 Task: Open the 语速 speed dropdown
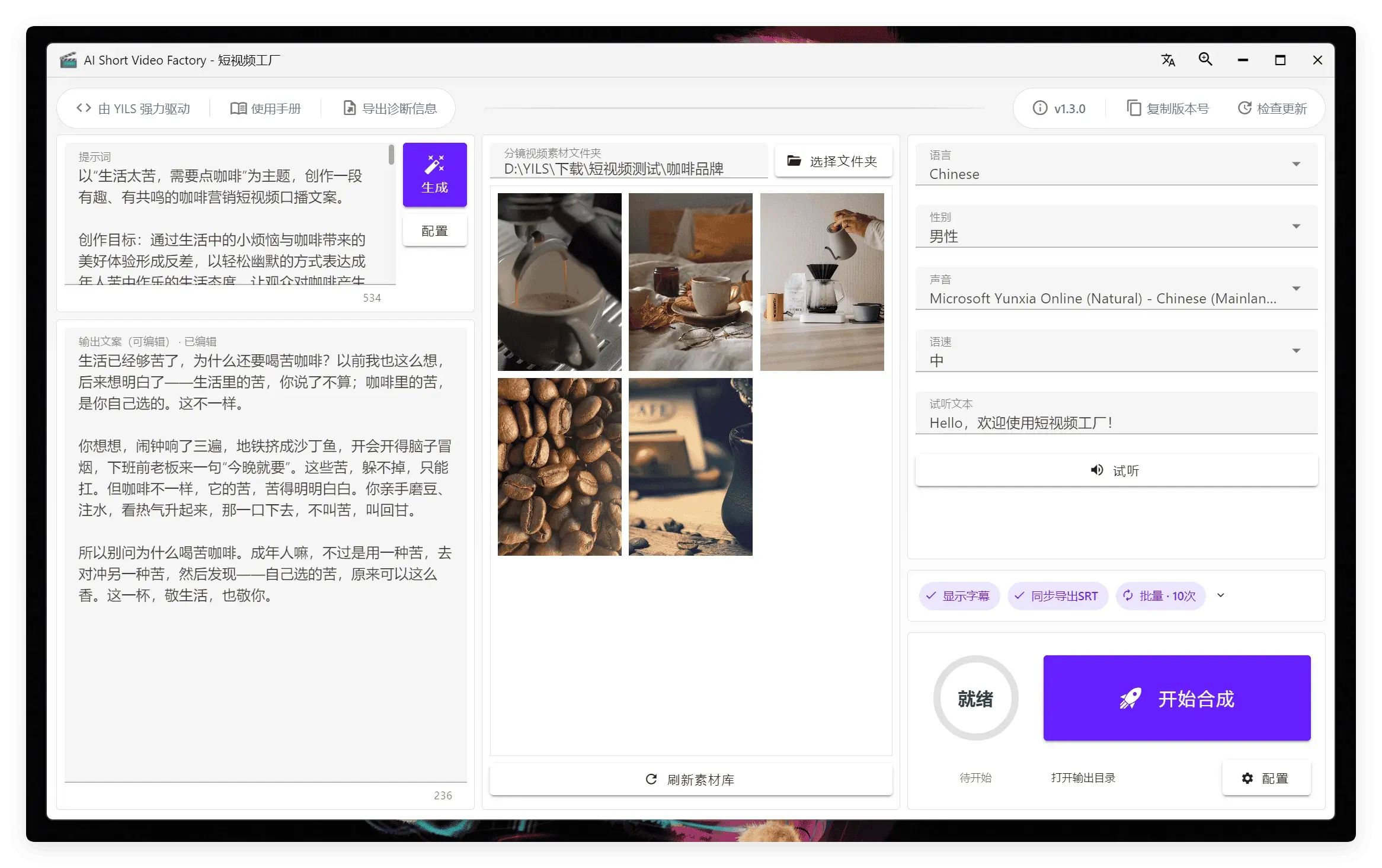coord(1117,351)
